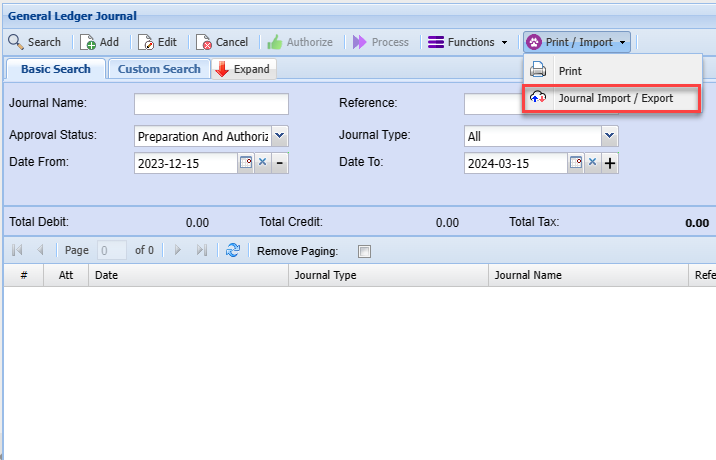The height and width of the screenshot is (460, 716).
Task: Focus the Journal Name input field
Action: [x=211, y=104]
